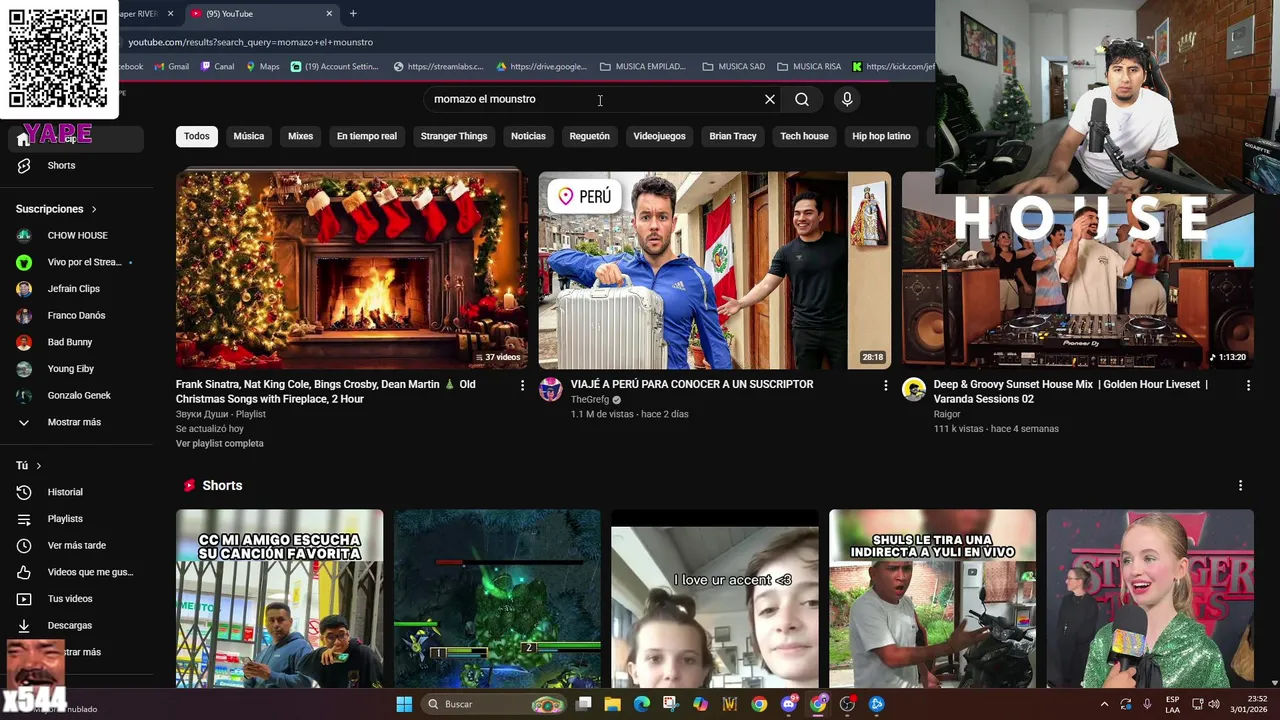Open Viajé a Perú video thumbnail
This screenshot has width=1280, height=720.
(714, 270)
